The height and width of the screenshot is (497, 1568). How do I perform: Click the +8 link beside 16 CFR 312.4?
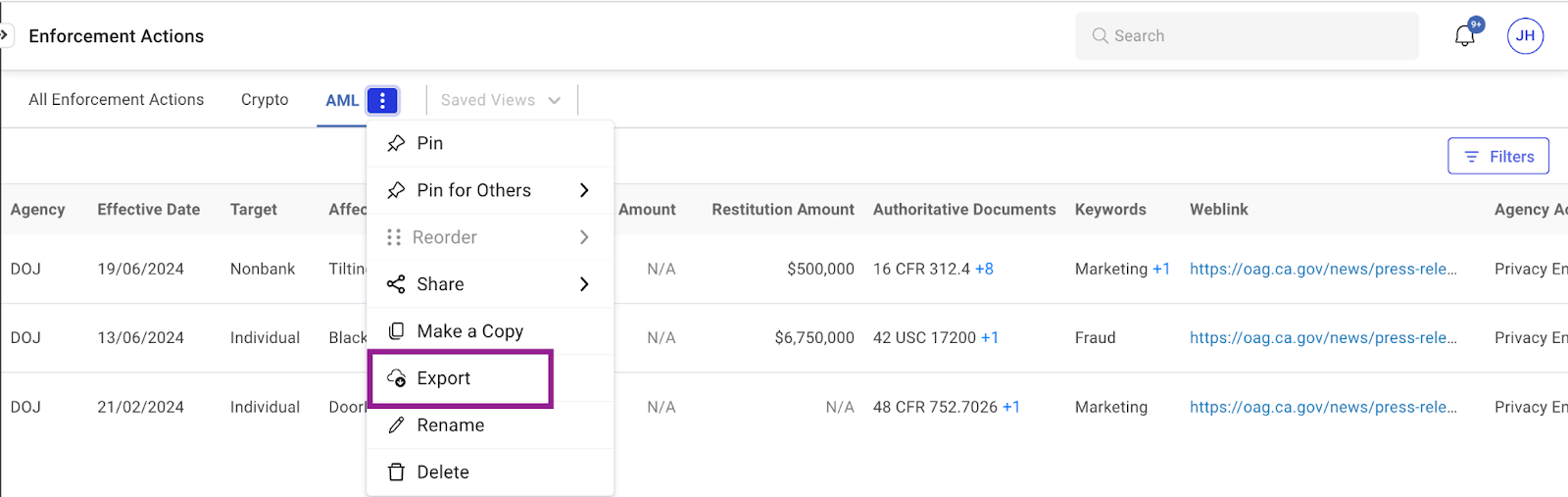point(984,269)
